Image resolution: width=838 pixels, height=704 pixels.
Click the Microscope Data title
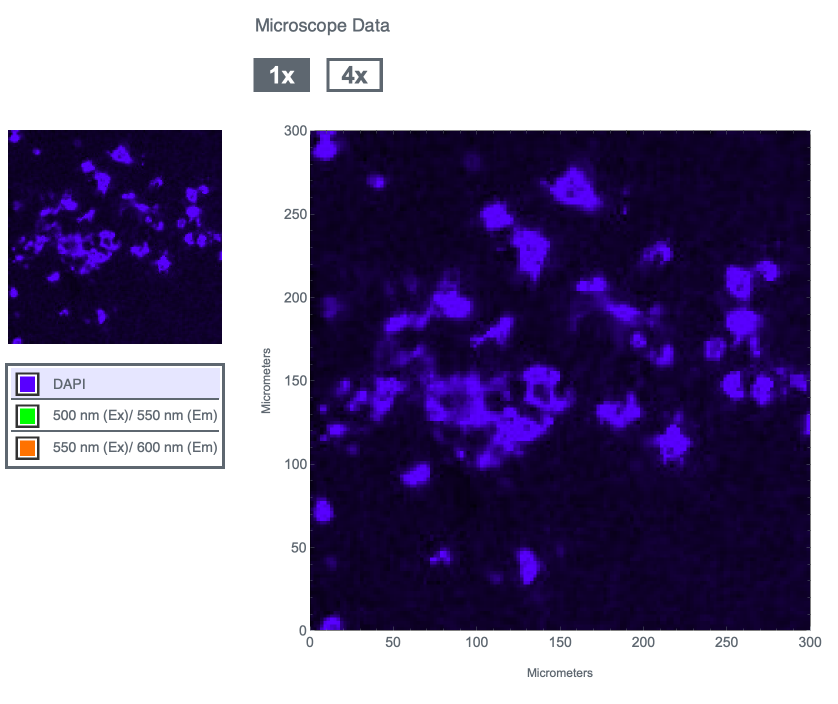pyautogui.click(x=322, y=26)
